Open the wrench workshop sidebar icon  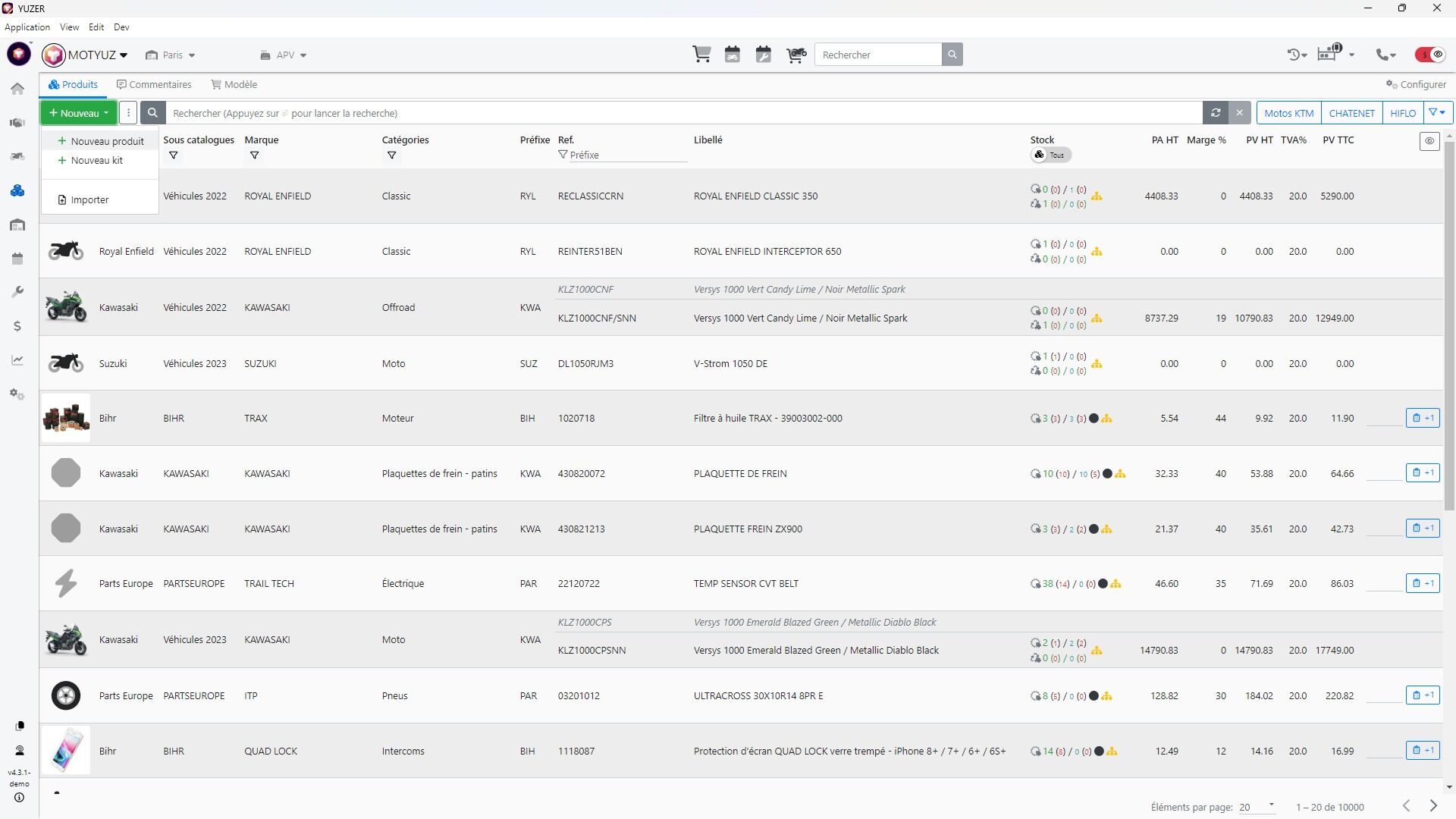click(x=17, y=292)
